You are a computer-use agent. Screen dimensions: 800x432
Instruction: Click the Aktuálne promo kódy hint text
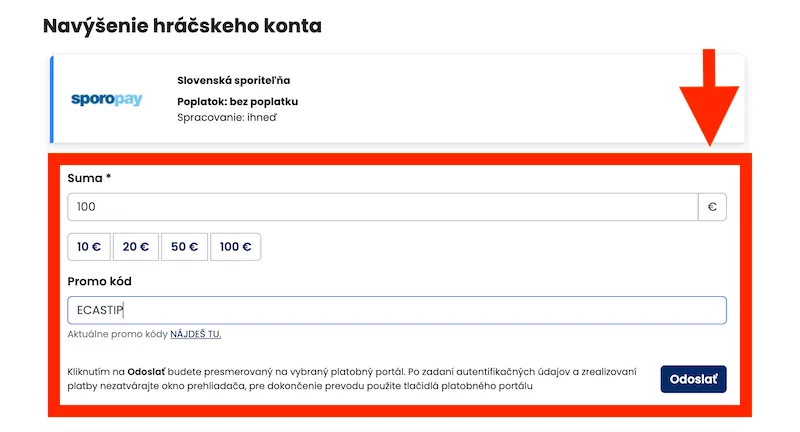coord(117,334)
